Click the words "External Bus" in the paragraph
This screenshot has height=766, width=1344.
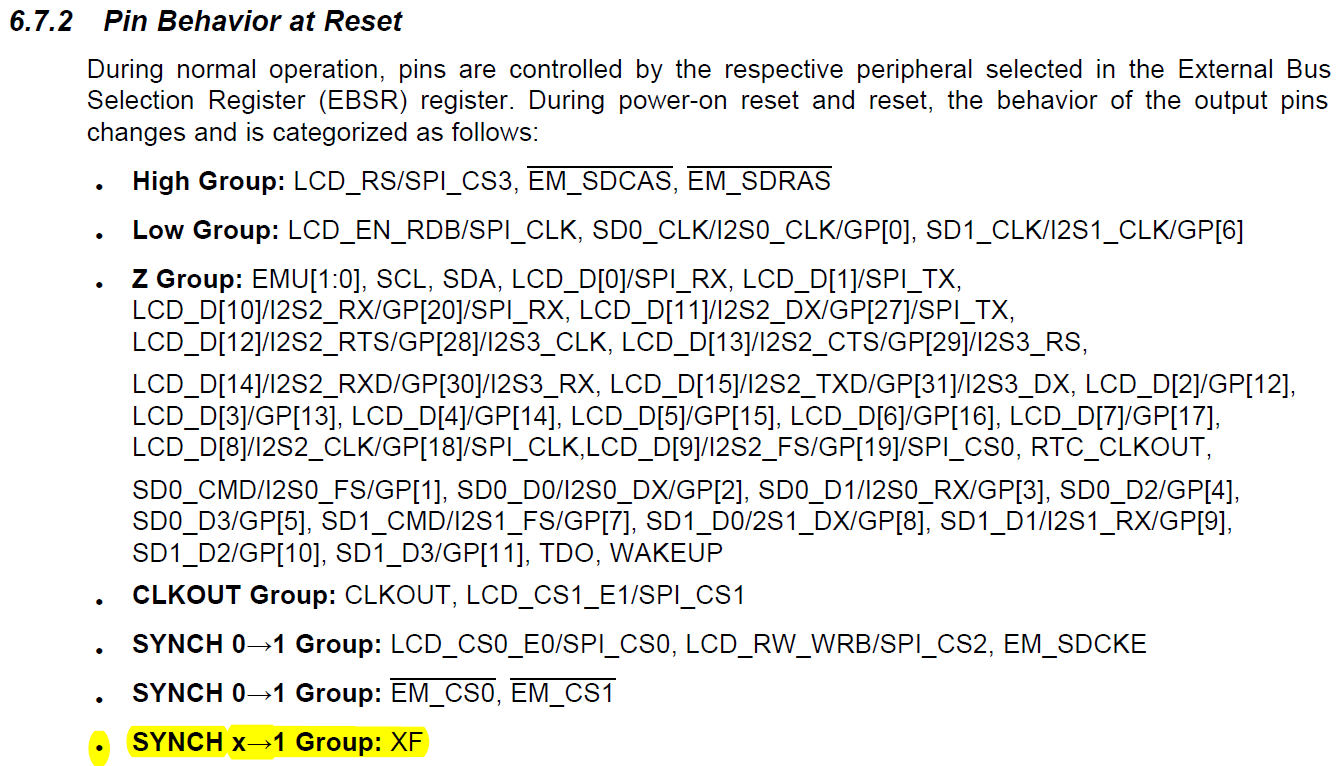click(x=1254, y=69)
